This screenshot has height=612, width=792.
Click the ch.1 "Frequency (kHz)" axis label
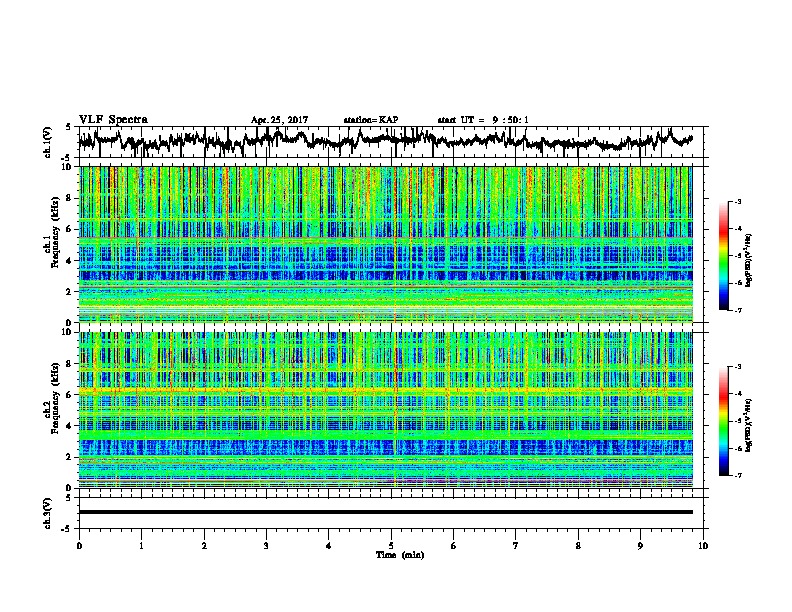click(55, 232)
